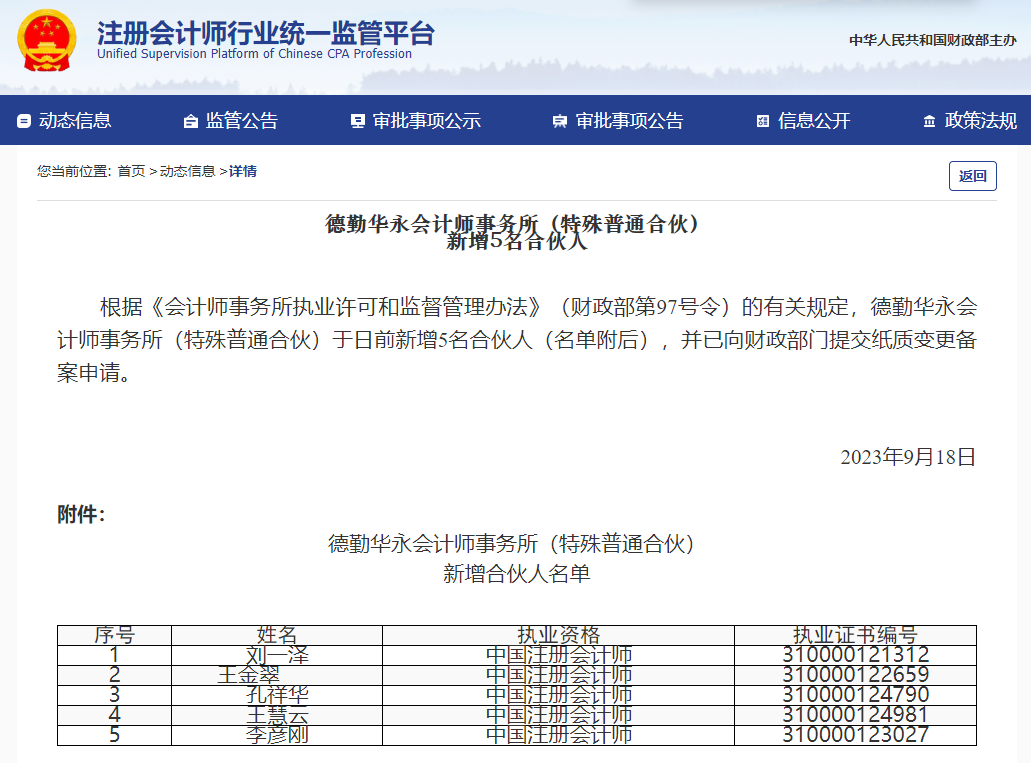Open the 信息公开 navigation menu
The width and height of the screenshot is (1031, 763).
tap(814, 120)
